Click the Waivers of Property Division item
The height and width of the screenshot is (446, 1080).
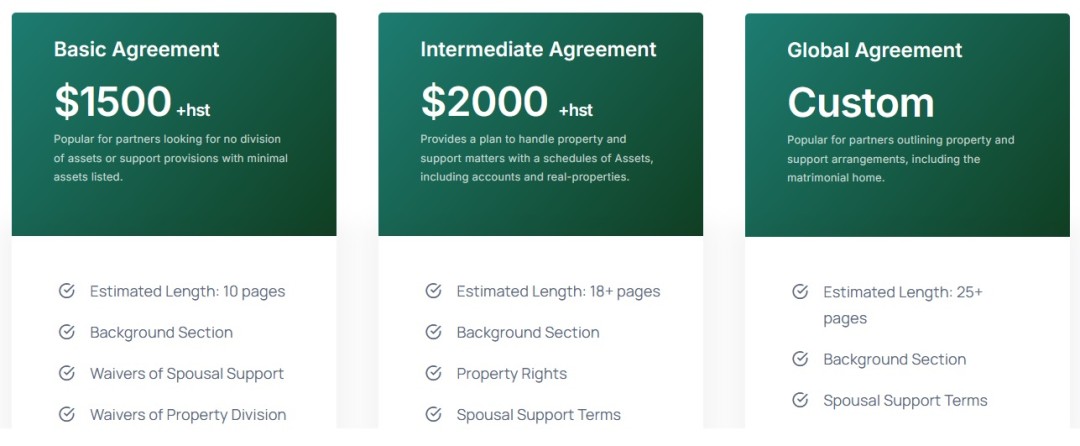click(188, 414)
